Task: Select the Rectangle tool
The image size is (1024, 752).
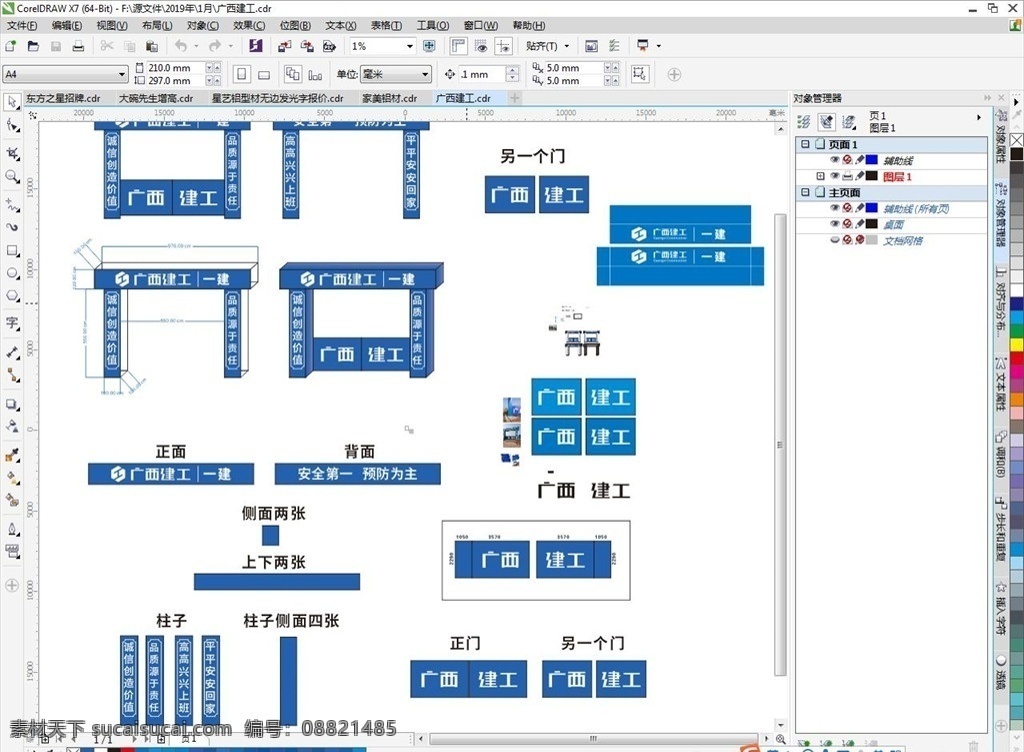Action: click(12, 251)
